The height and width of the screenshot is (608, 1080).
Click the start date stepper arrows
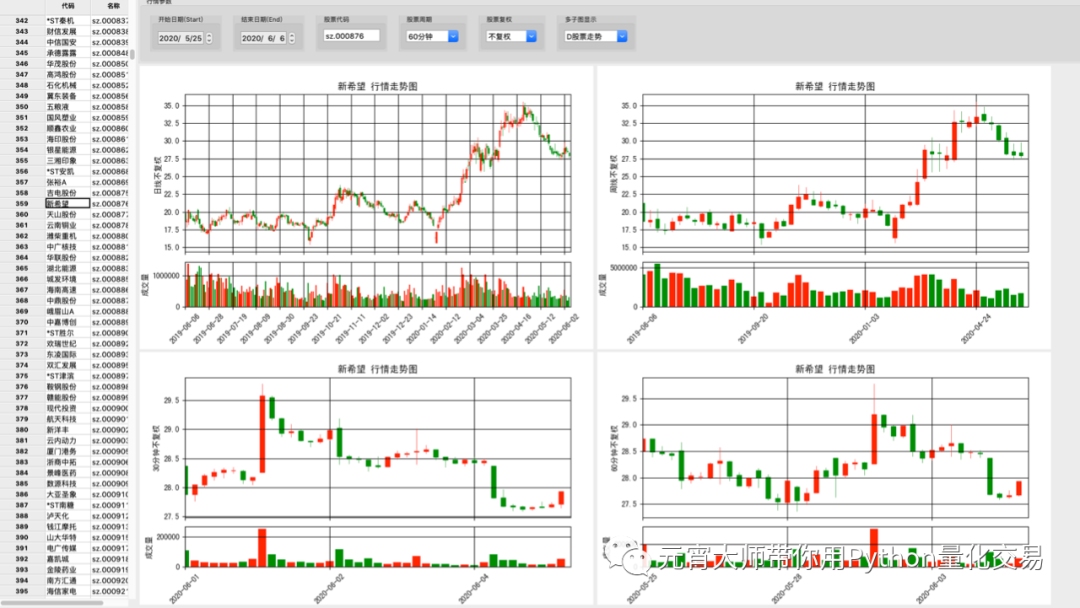[x=209, y=39]
